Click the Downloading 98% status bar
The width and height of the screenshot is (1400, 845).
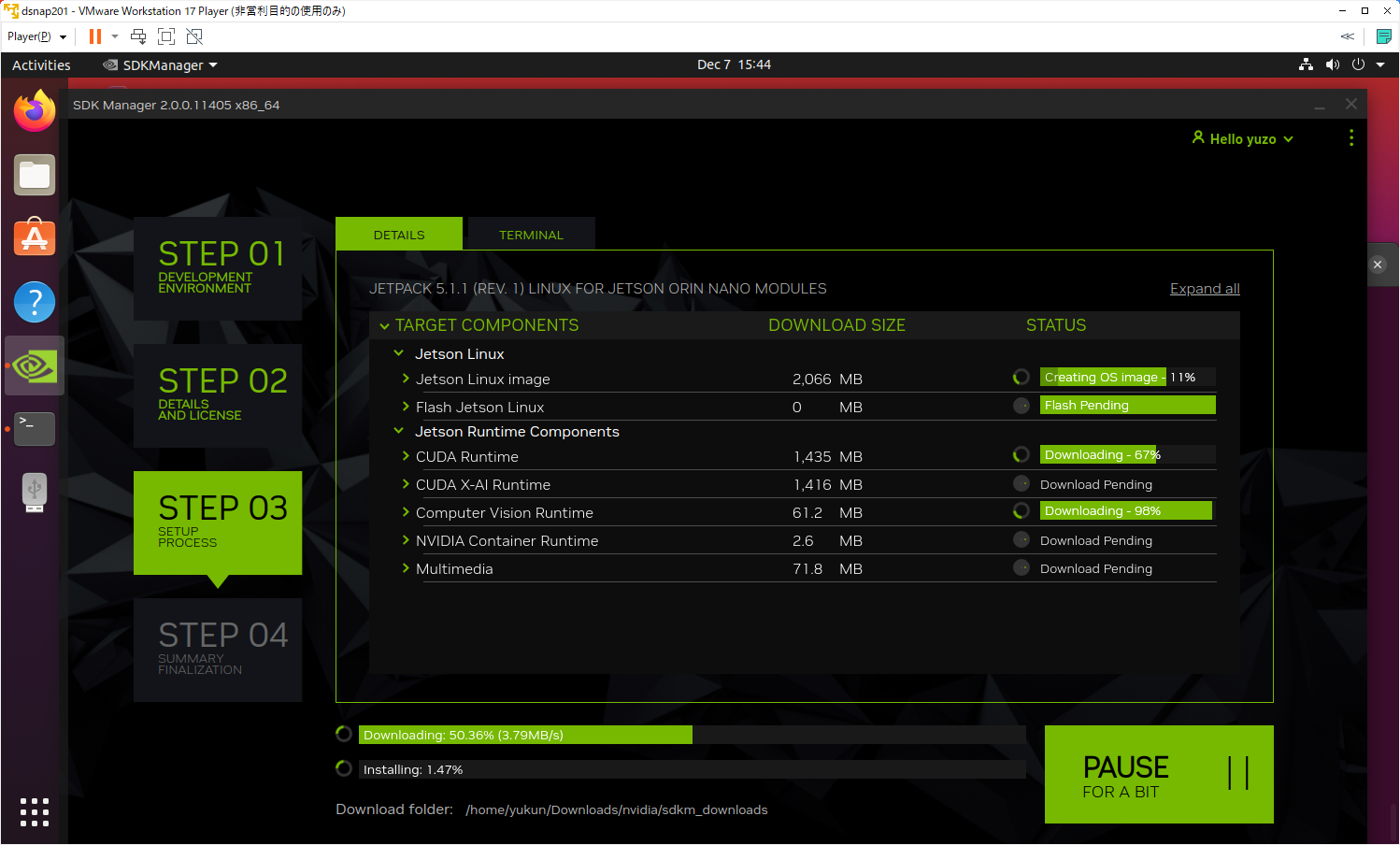[1128, 510]
